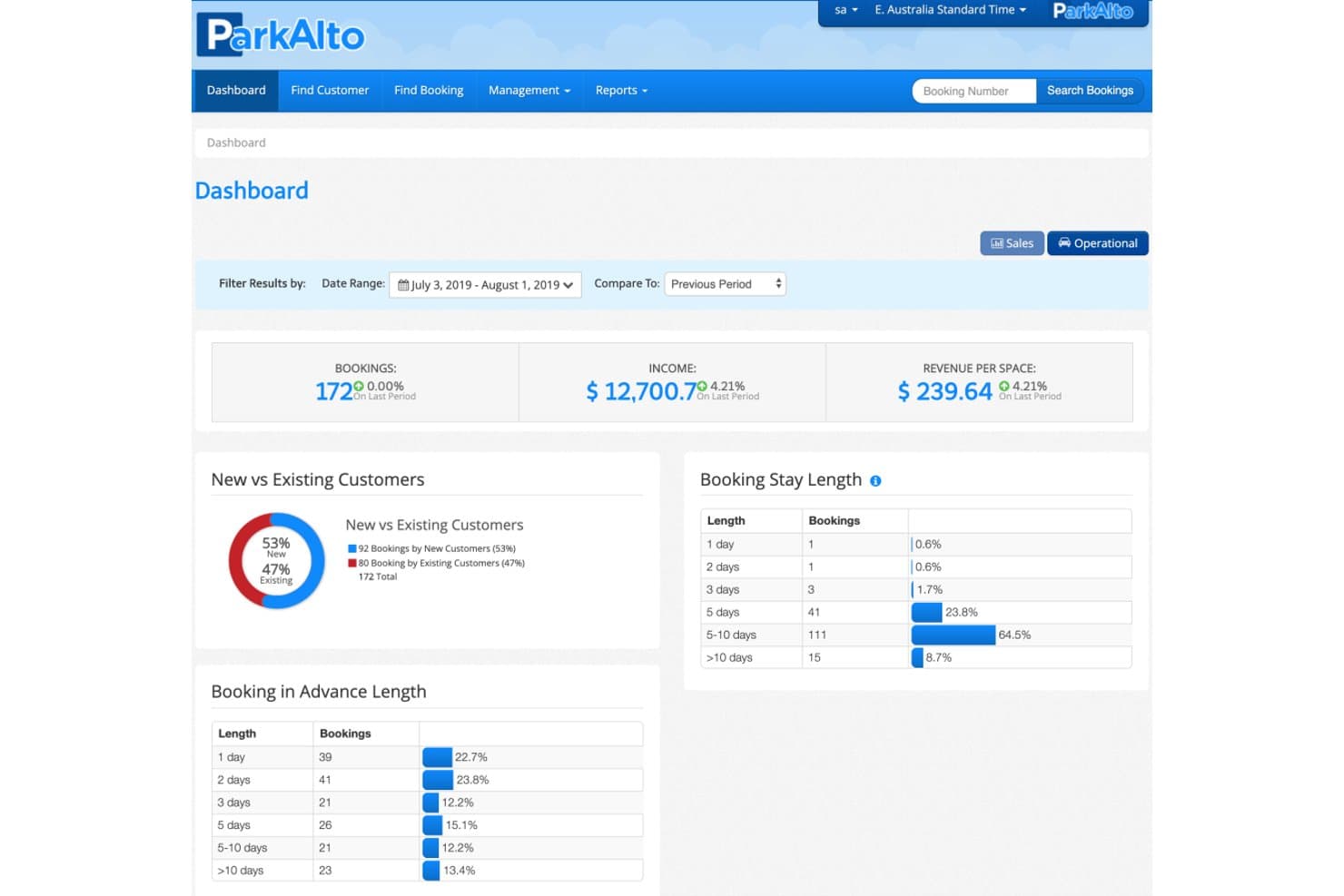Screen dimensions: 1344x896
Task: Click the 23.8% bar in Booking in Advance Length
Action: pos(438,780)
